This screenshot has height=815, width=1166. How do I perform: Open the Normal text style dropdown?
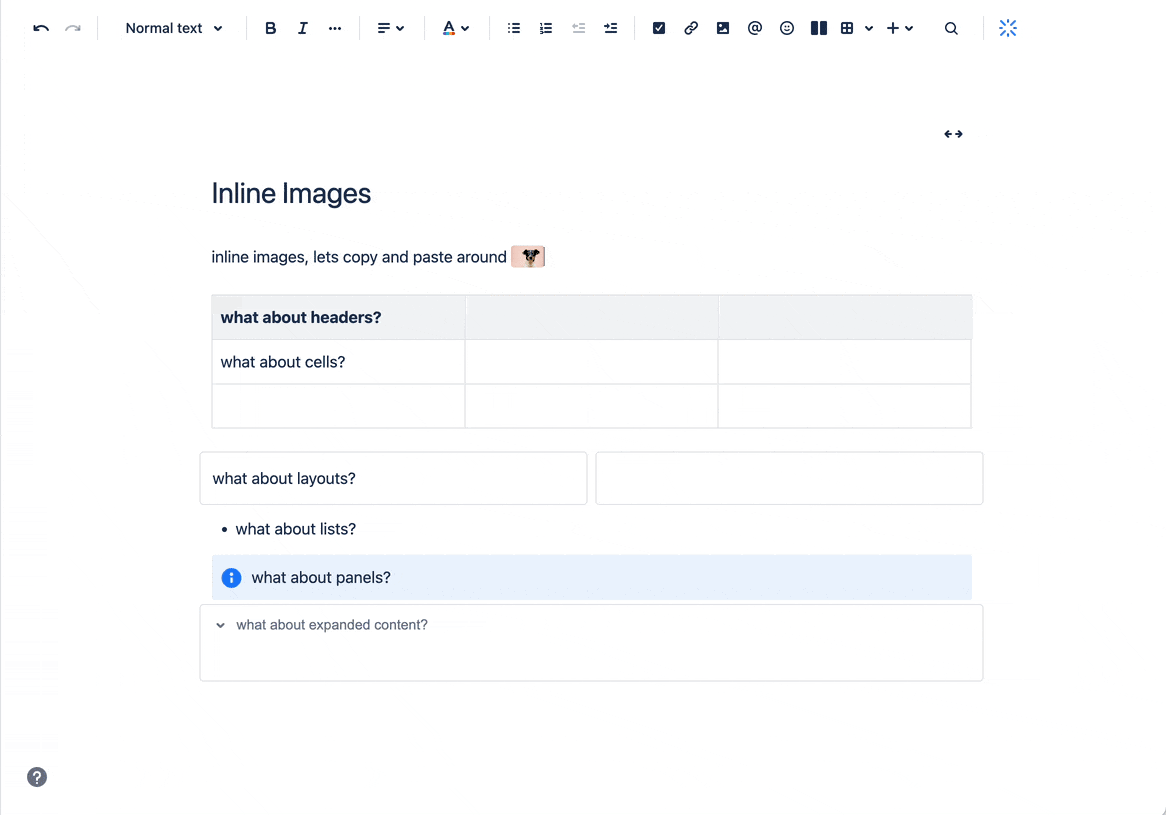point(174,28)
